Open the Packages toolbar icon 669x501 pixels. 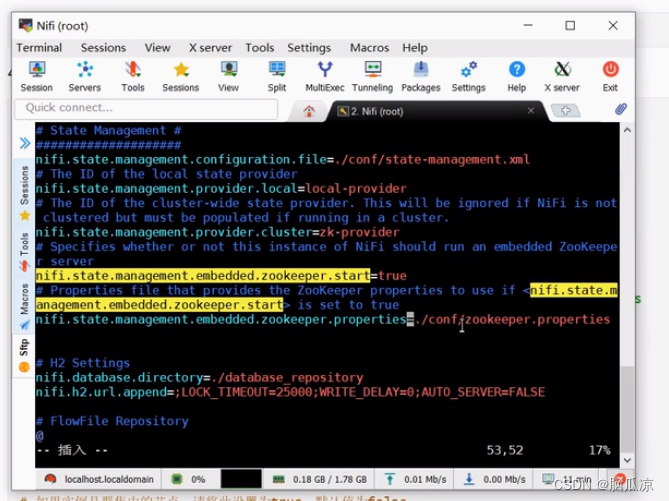421,77
